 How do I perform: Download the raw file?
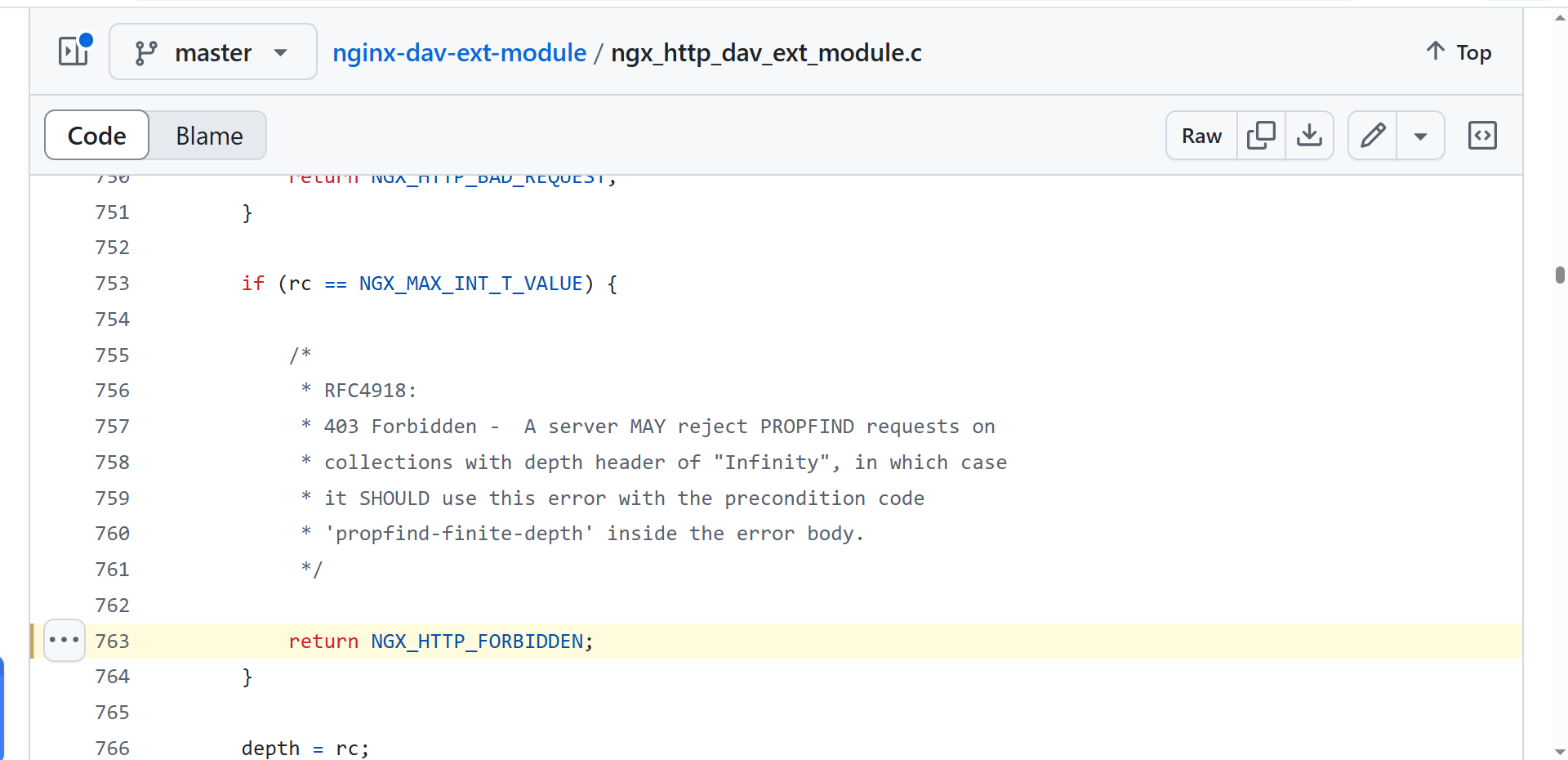pyautogui.click(x=1309, y=136)
